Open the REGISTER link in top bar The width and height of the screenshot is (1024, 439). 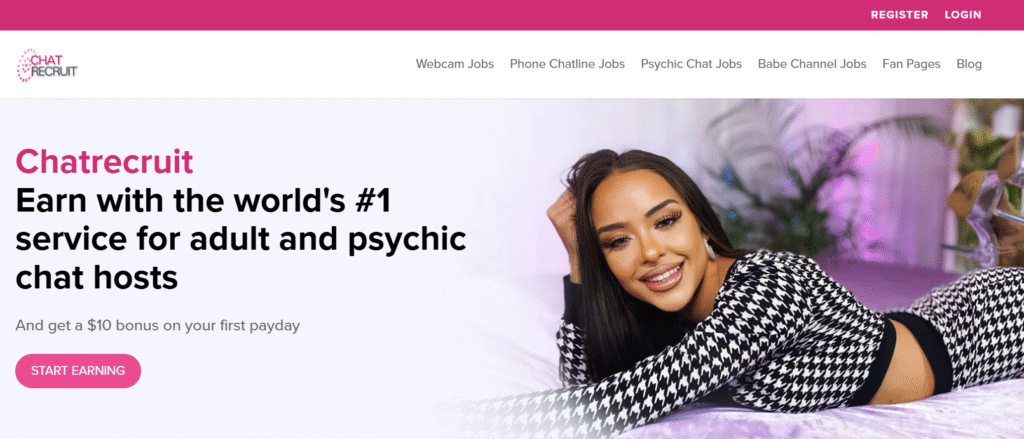point(899,15)
